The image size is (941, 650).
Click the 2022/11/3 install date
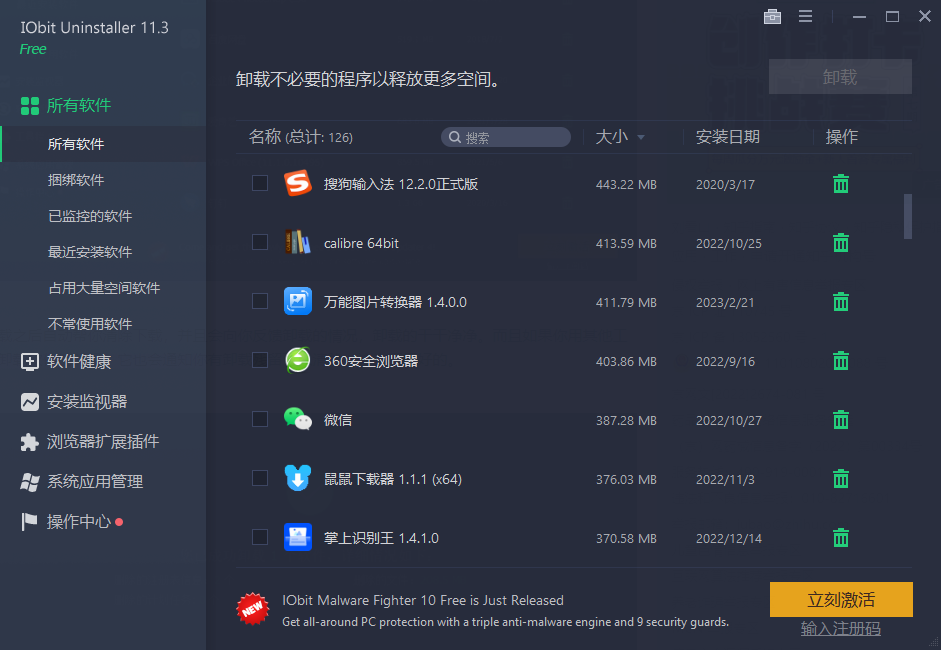pos(725,480)
